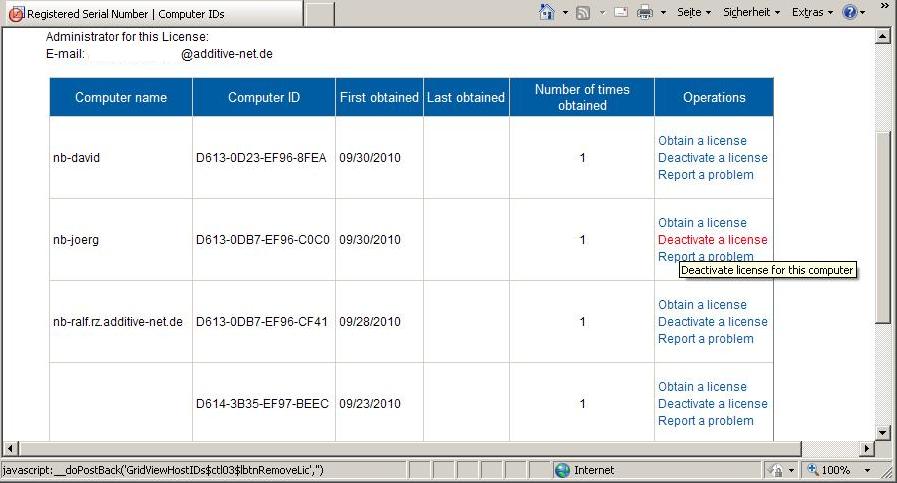Obtain a license for nb-joerg
Screen dimensions: 897x483
[x=702, y=223]
